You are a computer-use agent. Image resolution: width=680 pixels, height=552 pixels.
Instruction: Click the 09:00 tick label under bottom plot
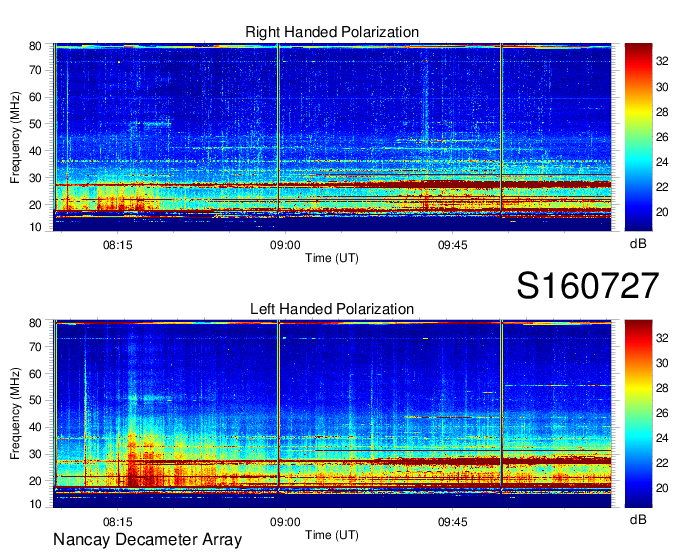(x=285, y=522)
